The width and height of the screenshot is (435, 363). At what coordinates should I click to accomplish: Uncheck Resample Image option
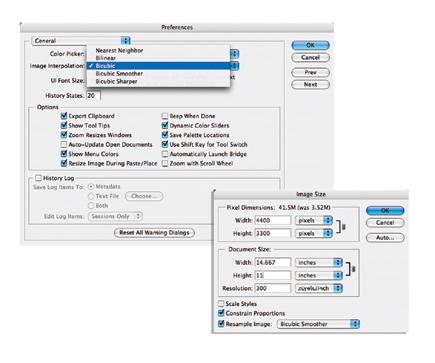pos(221,324)
